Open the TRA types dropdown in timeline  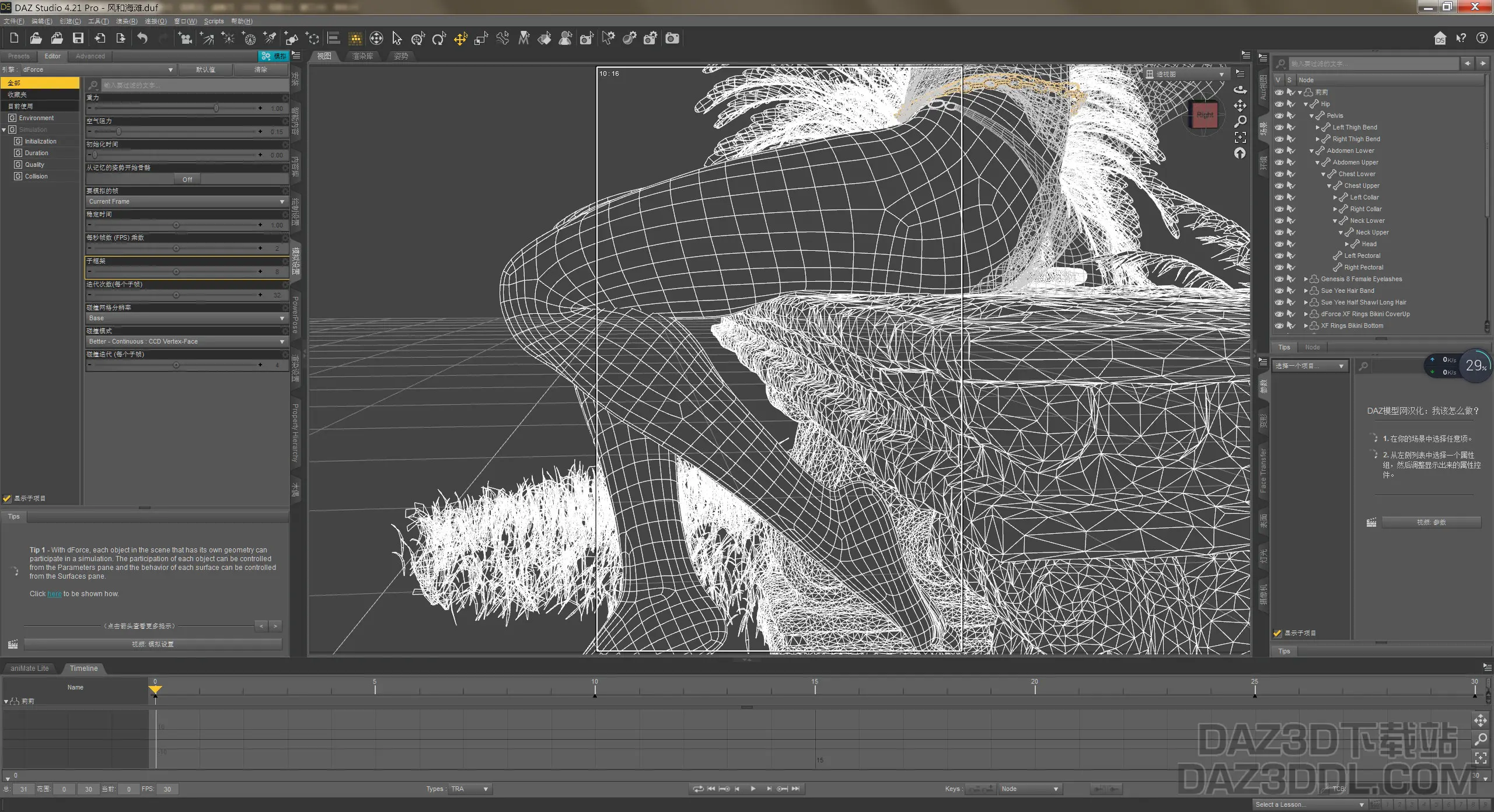click(470, 789)
